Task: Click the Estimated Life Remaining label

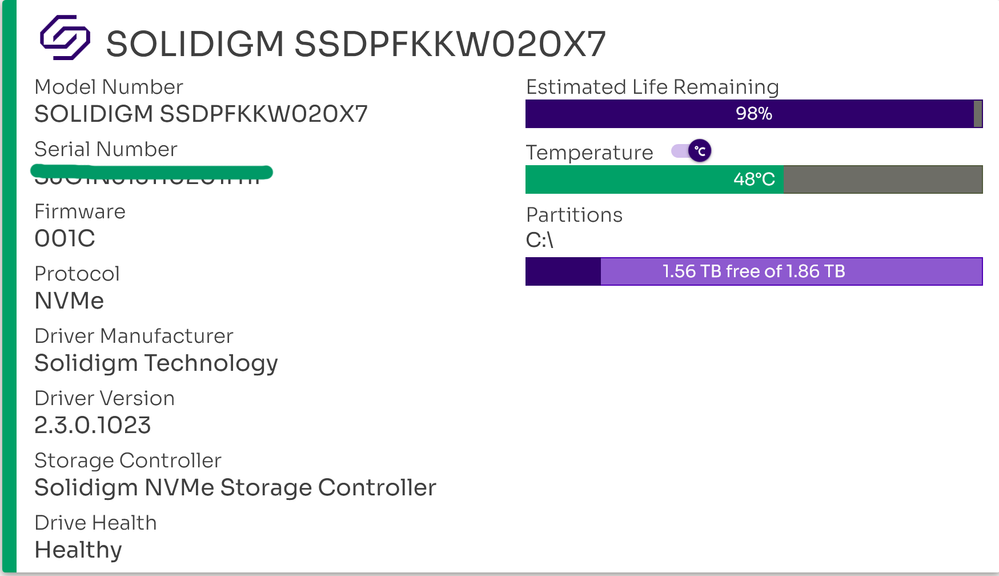Action: pos(652,87)
